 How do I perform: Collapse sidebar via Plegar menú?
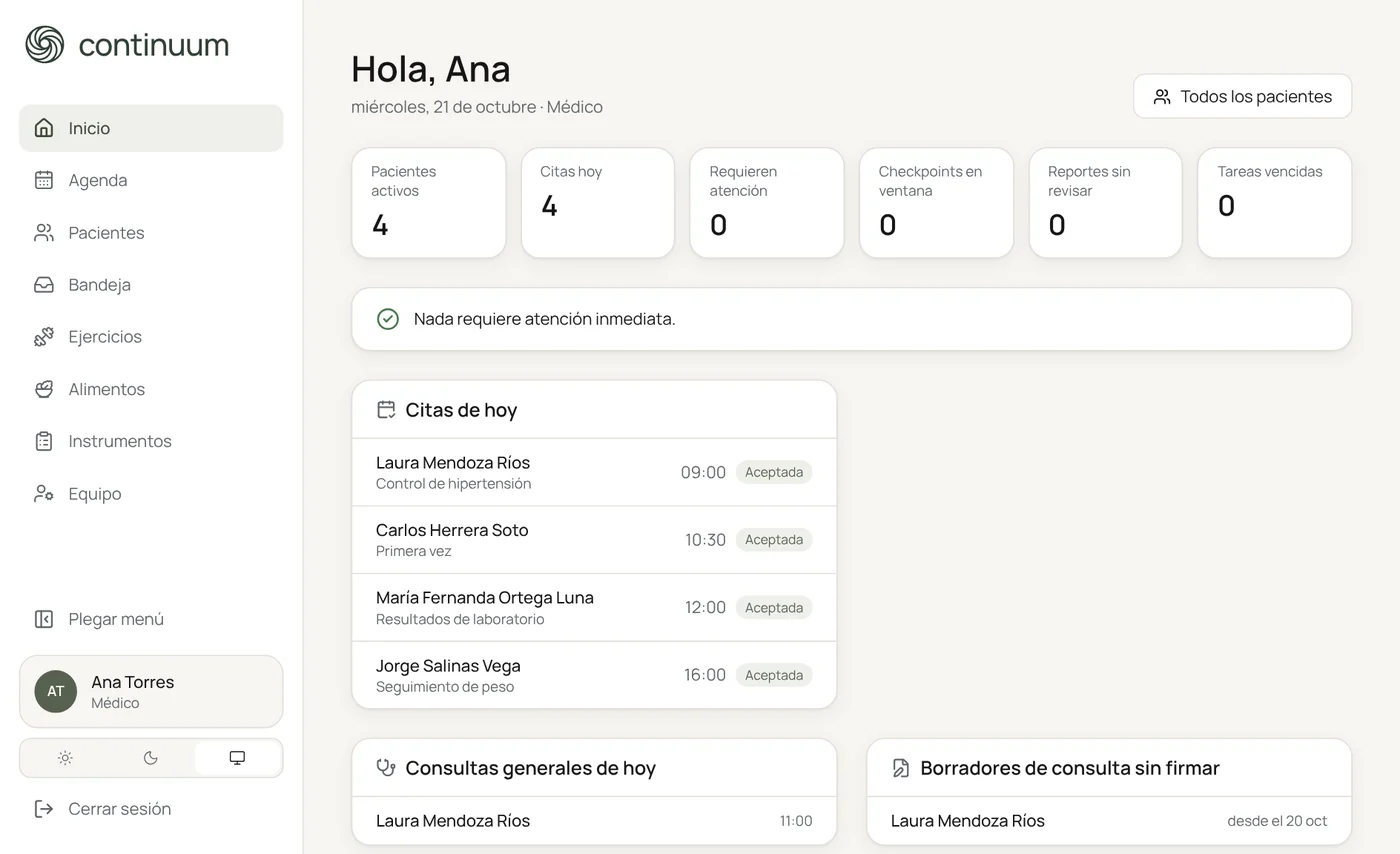pos(151,619)
